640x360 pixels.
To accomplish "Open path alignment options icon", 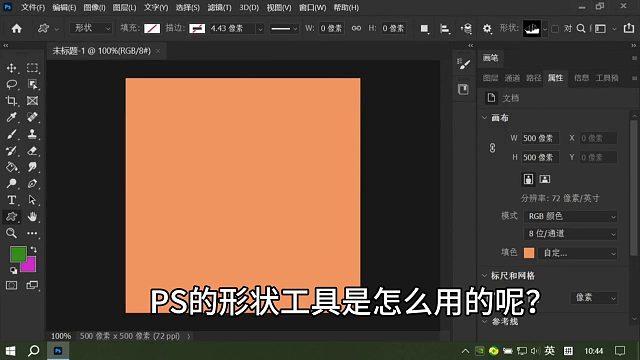I will (x=445, y=29).
